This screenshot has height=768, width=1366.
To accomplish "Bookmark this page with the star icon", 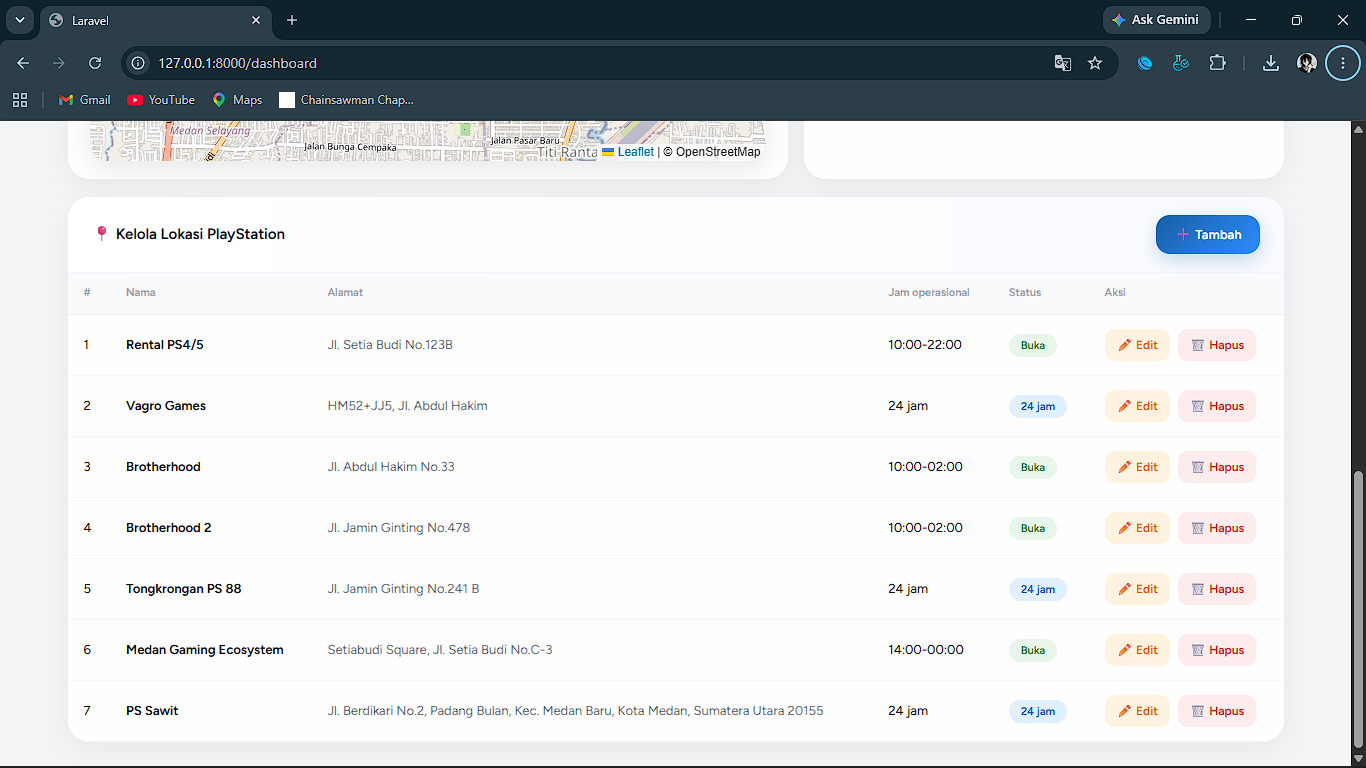I will [x=1095, y=63].
